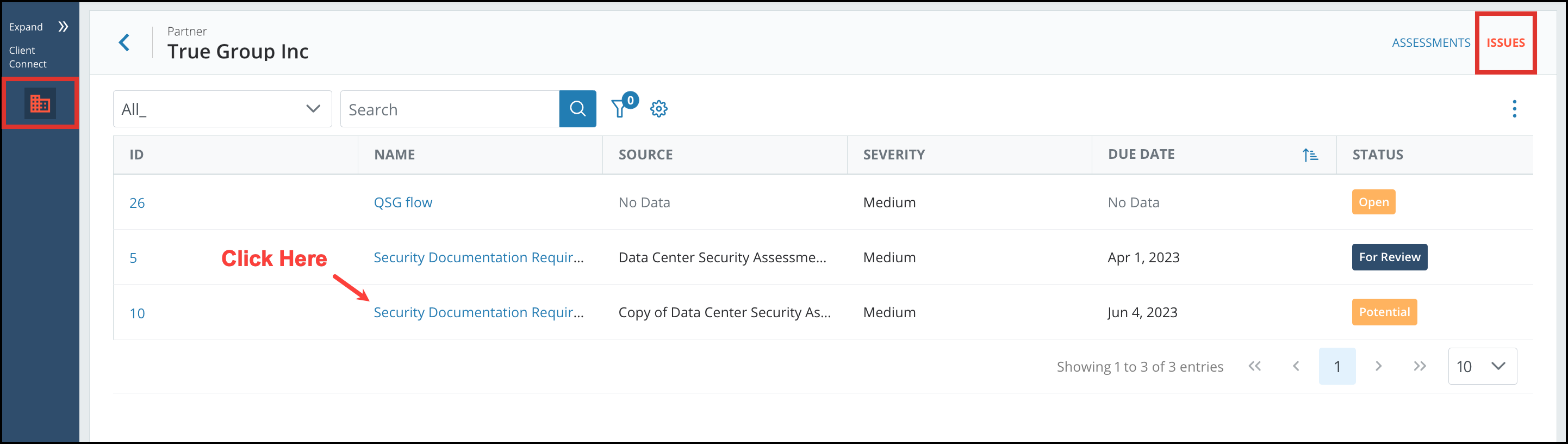
Task: Open Security Documentation issue due Jun 4, 2023
Action: click(x=478, y=312)
